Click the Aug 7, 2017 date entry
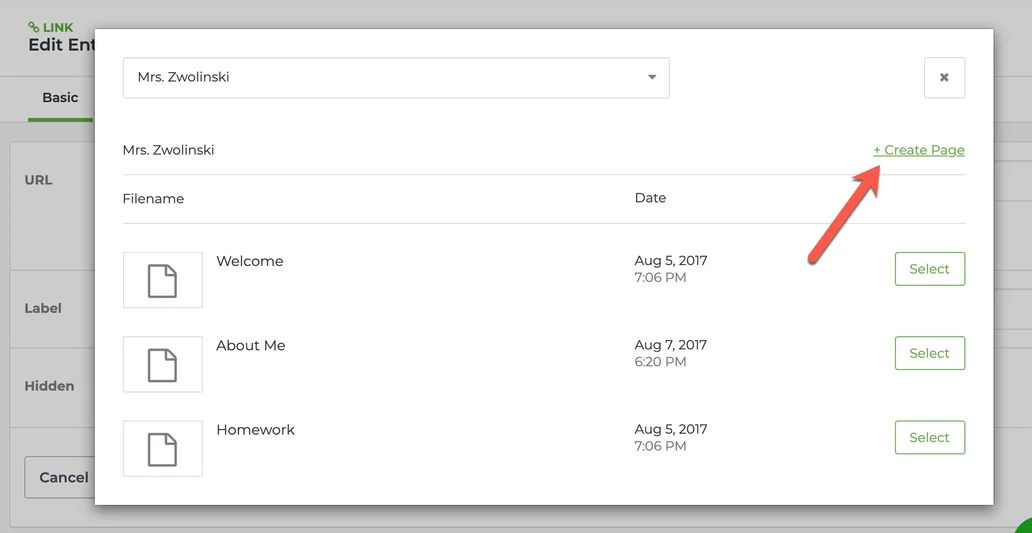 coord(670,345)
